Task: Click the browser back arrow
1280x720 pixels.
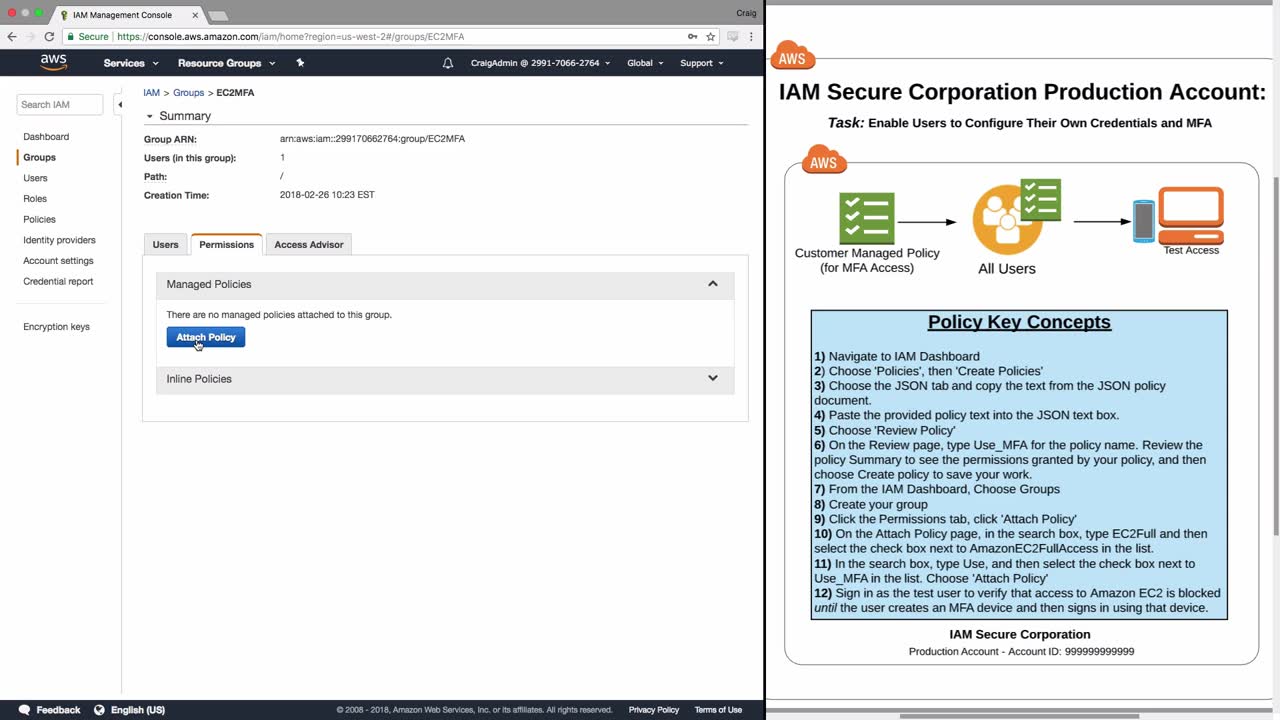Action: click(x=12, y=37)
